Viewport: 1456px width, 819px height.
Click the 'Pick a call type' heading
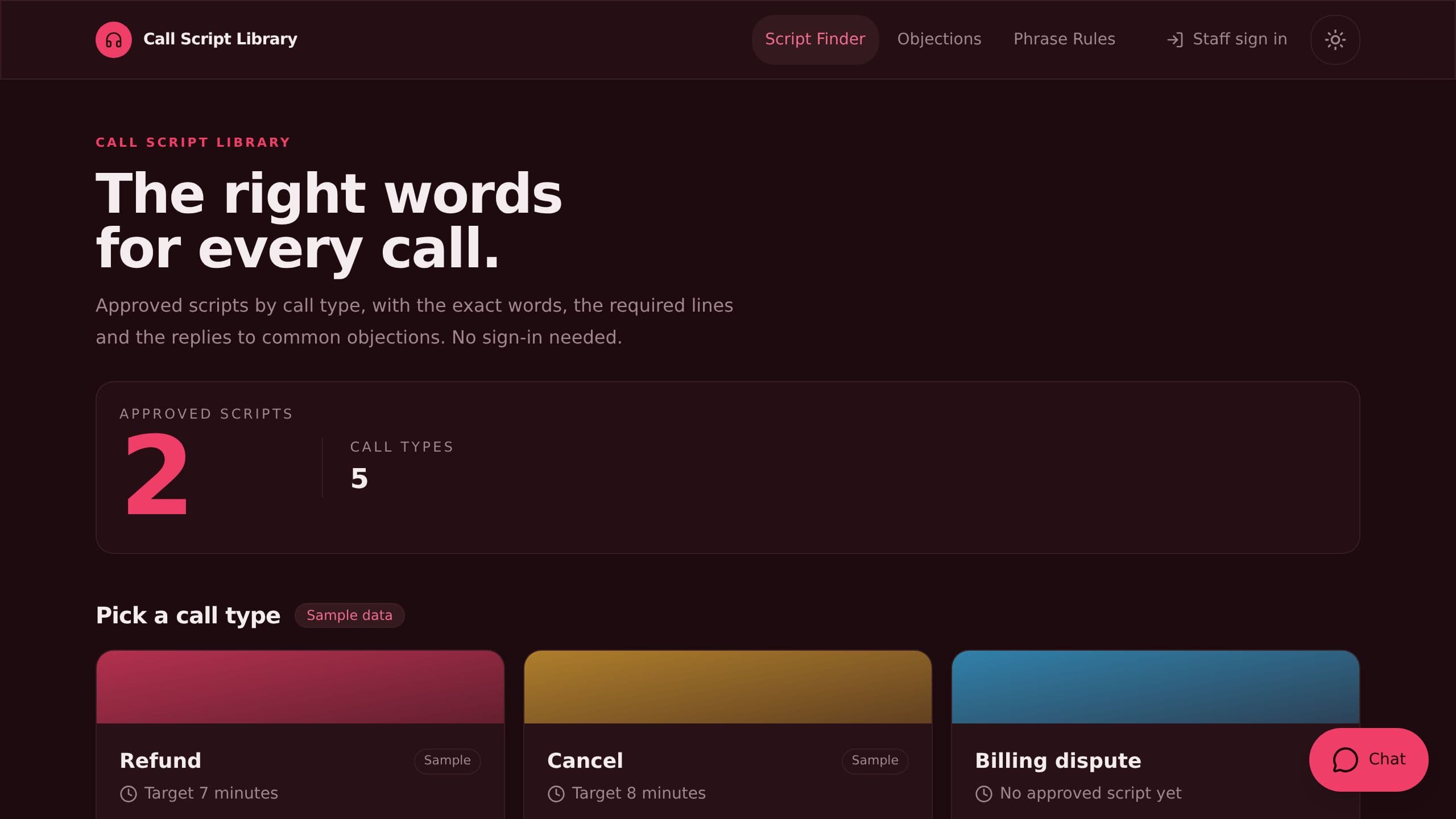[188, 615]
